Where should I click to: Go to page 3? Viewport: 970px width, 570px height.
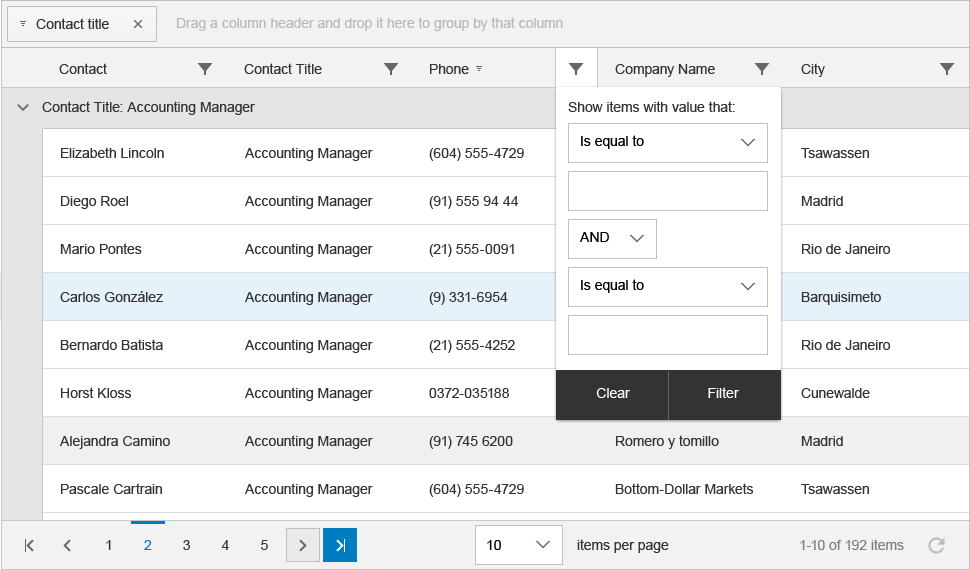(x=186, y=545)
